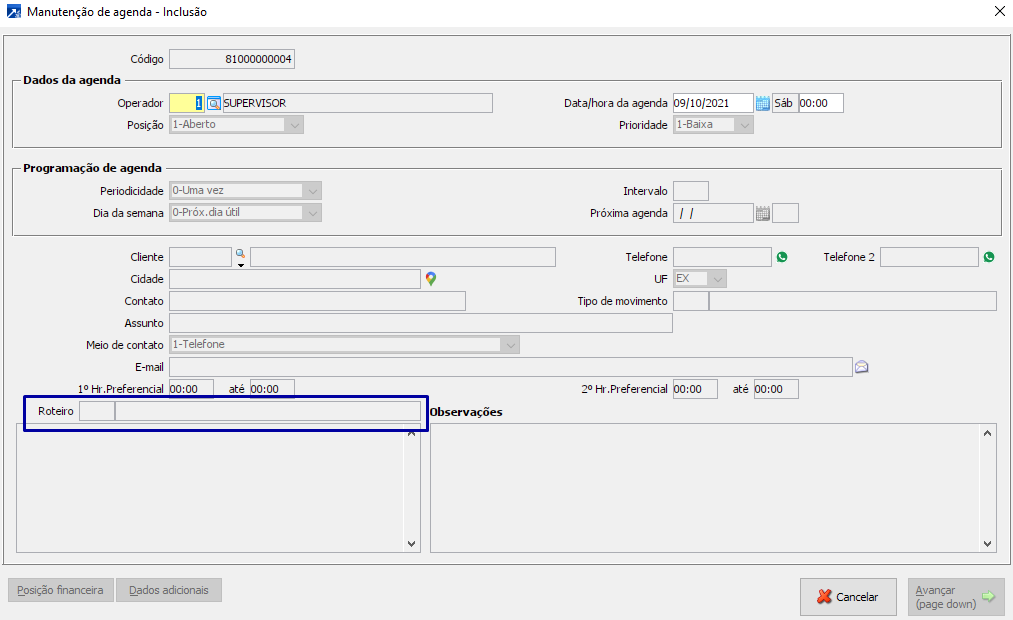Click the Roteiro description field
This screenshot has height=620, width=1013.
pos(267,411)
